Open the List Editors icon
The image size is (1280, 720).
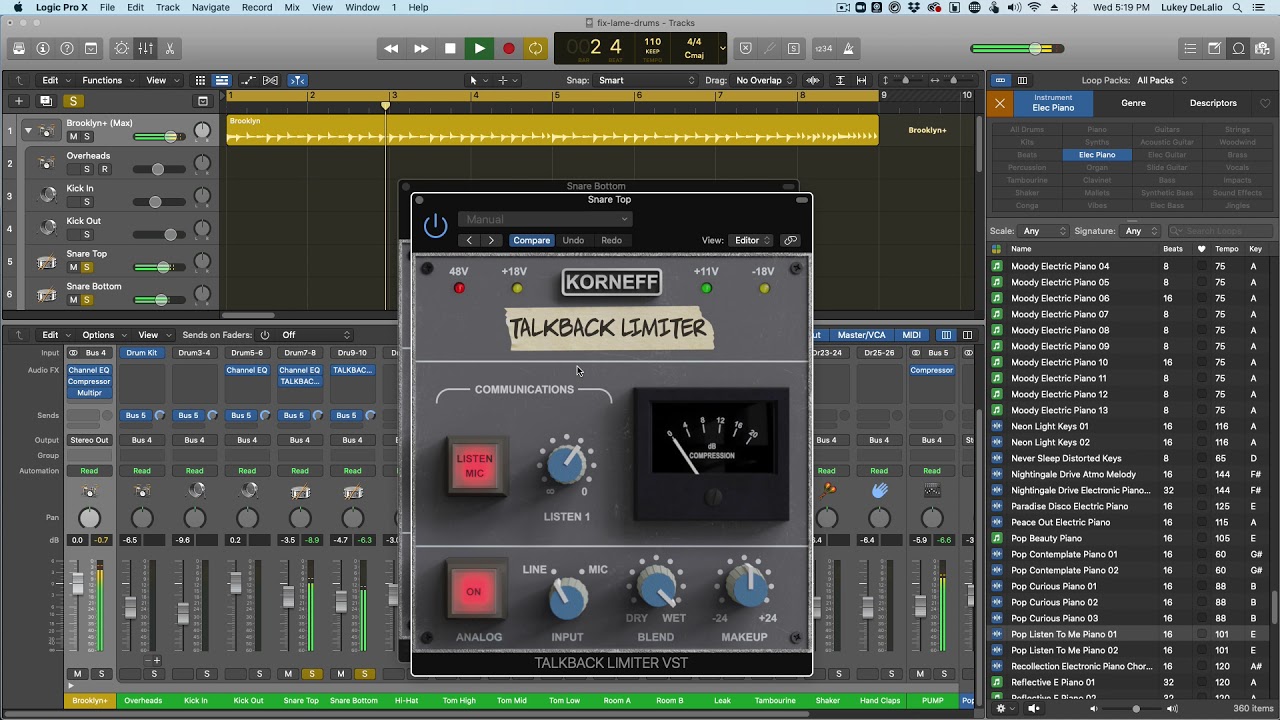[x=1190, y=48]
